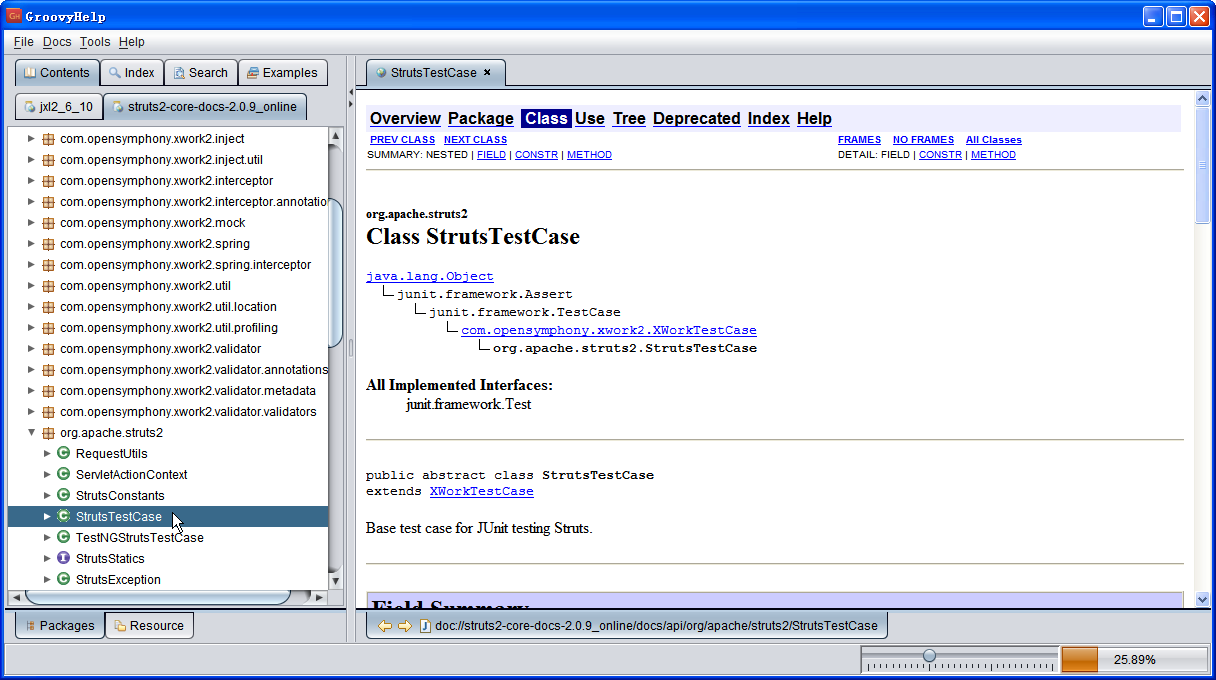Image resolution: width=1216 pixels, height=680 pixels.
Task: Click the All Classes link
Action: tap(994, 140)
